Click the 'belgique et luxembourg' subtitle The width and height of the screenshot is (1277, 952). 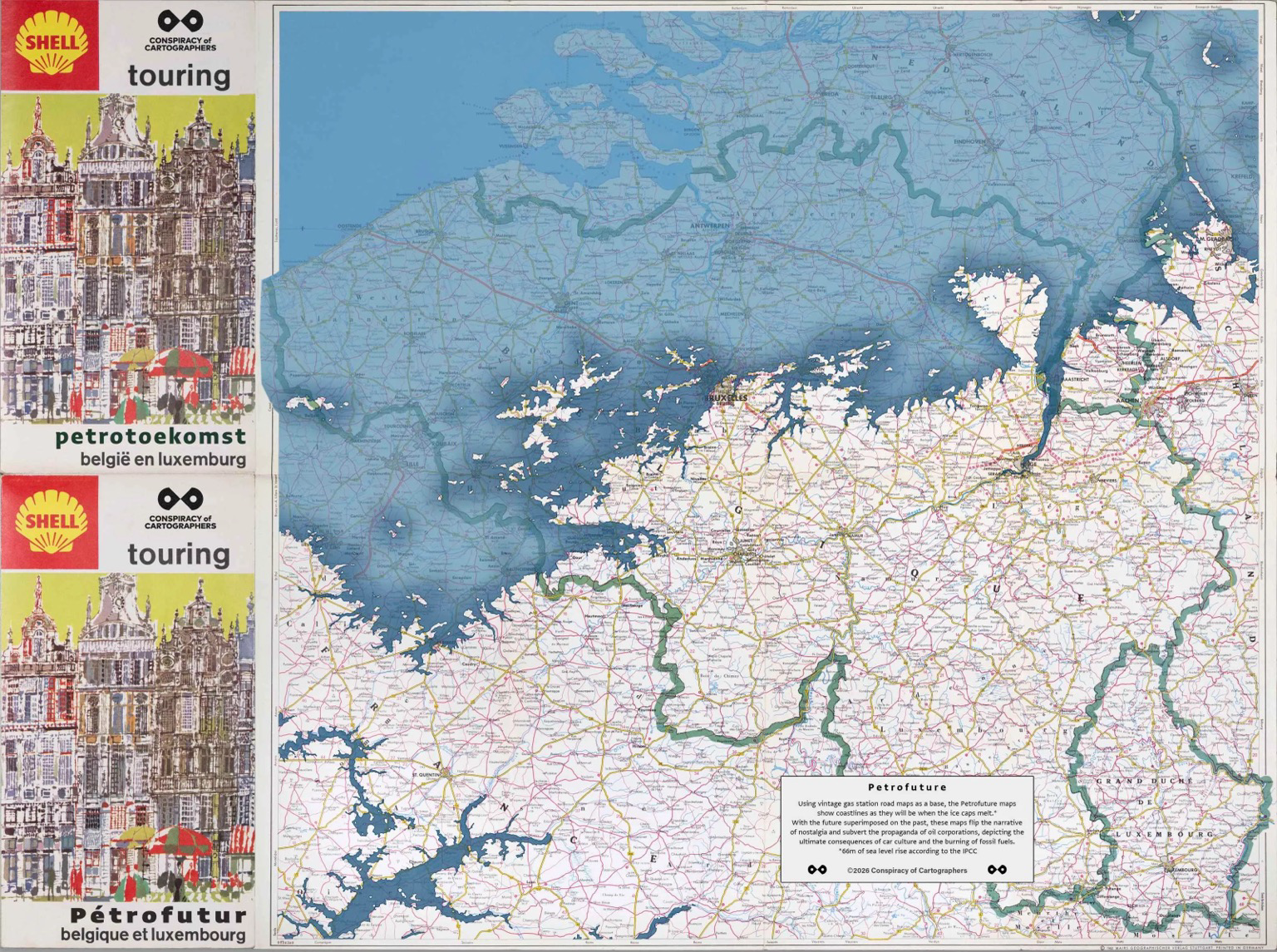click(153, 935)
